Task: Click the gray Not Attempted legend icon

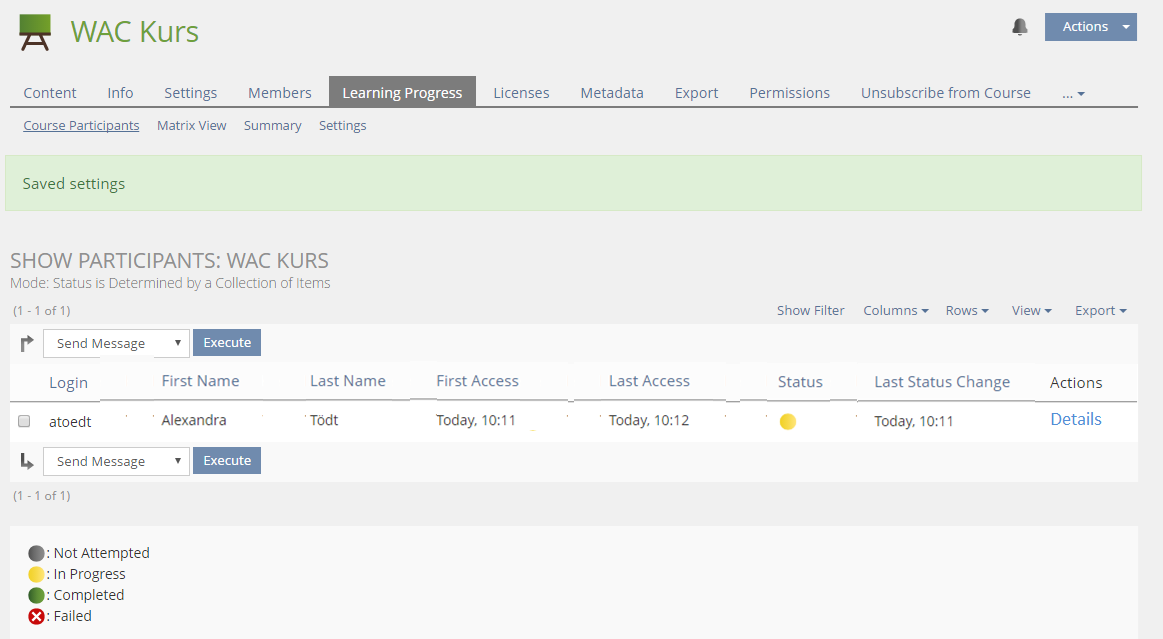Action: pyautogui.click(x=37, y=553)
